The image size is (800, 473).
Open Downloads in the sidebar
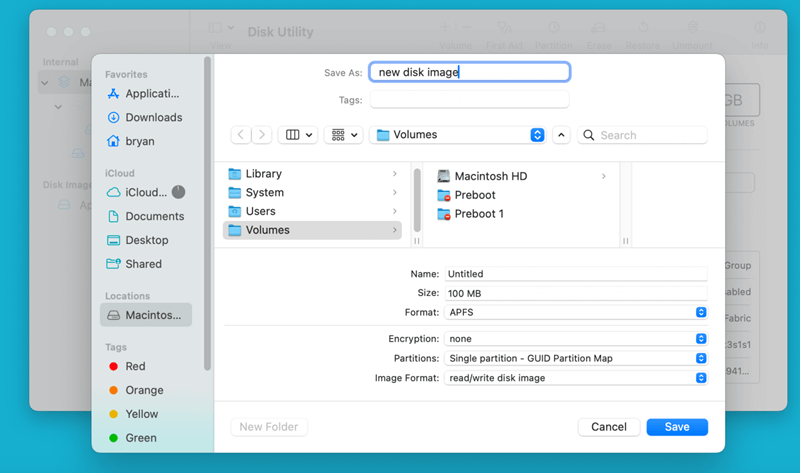(144, 117)
